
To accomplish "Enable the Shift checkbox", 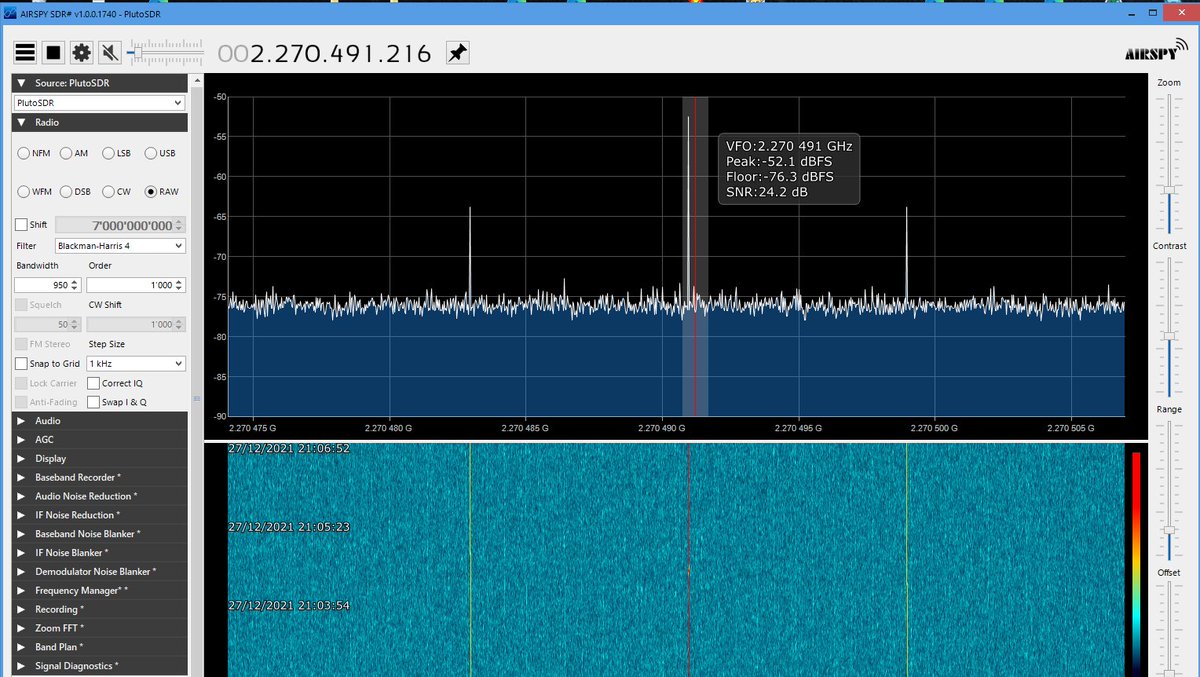I will [22, 225].
